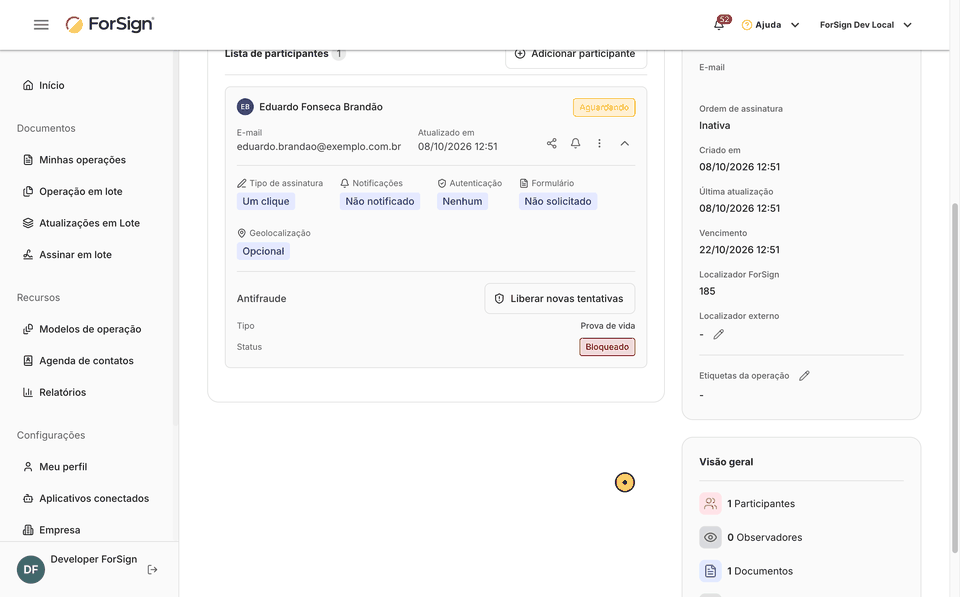Open participant more options menu
Screen dimensions: 960x597
coord(599,143)
